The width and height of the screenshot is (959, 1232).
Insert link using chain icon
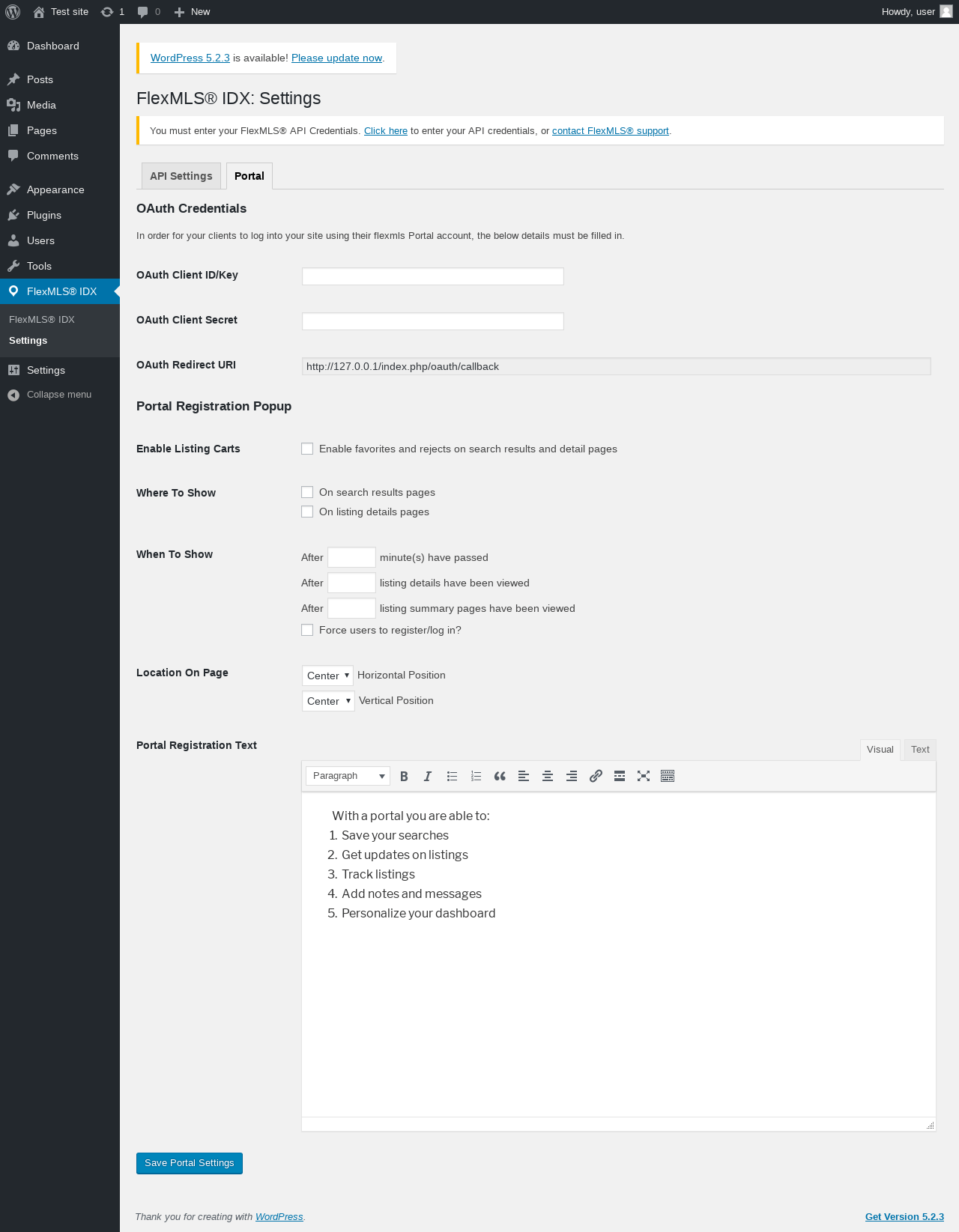click(596, 776)
